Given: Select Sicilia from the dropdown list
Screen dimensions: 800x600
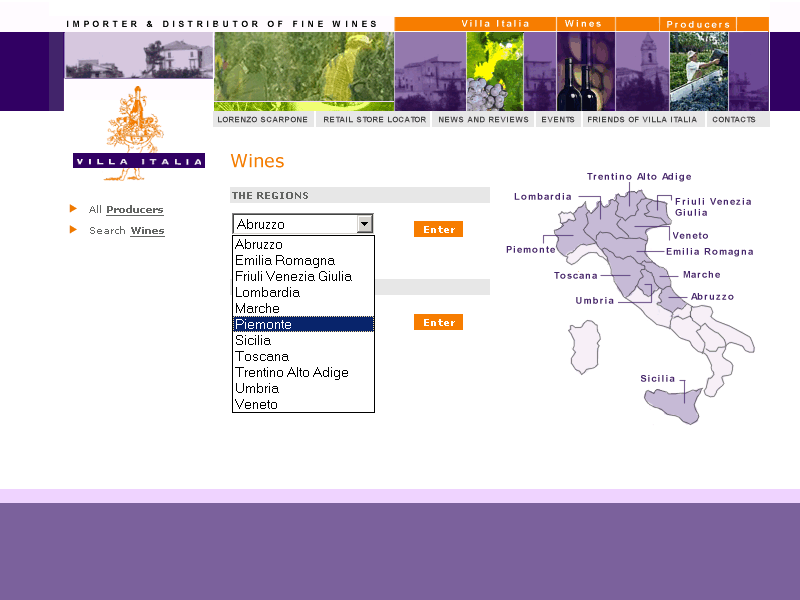Looking at the screenshot, I should 303,340.
